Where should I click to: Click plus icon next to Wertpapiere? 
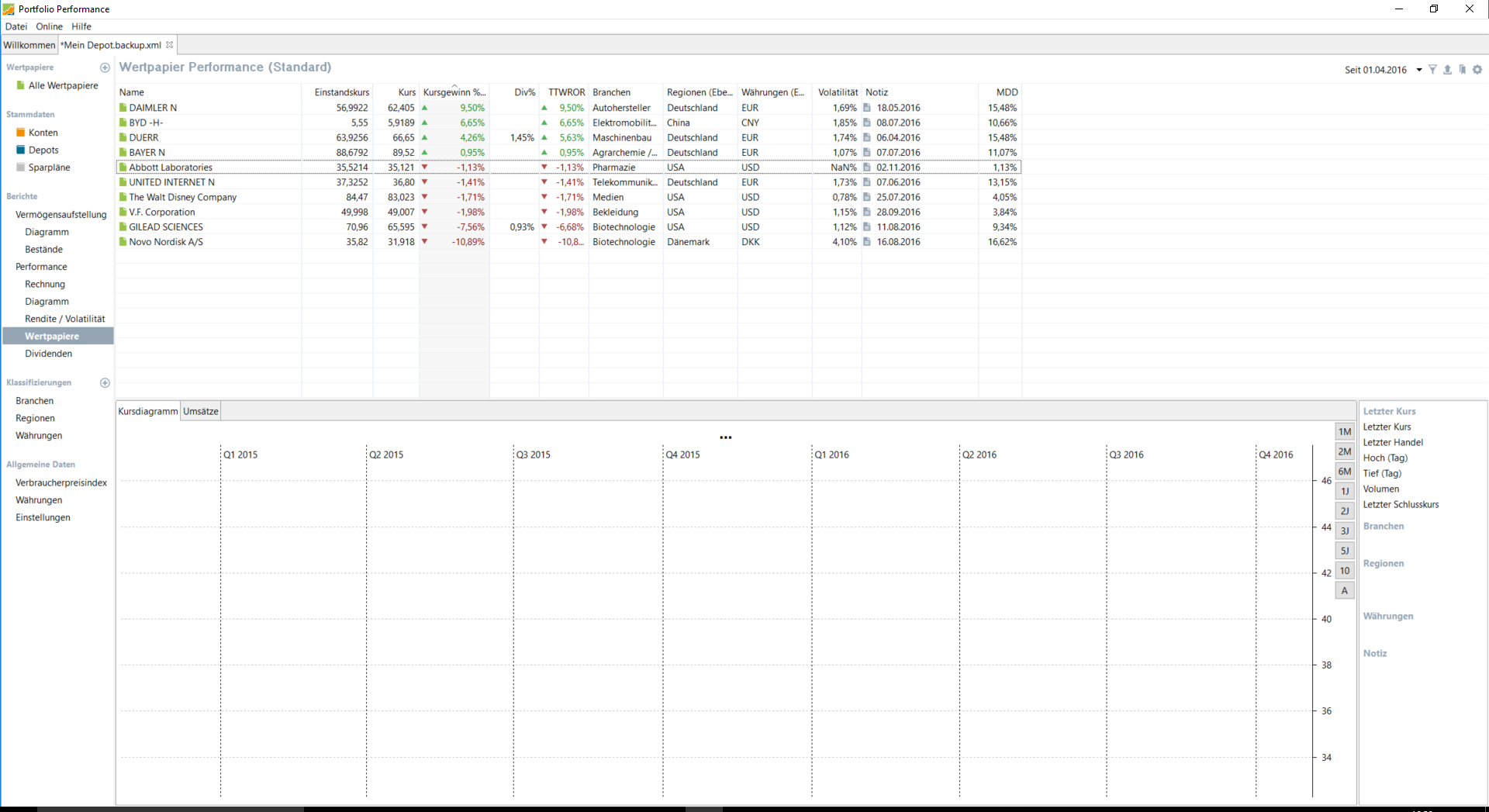tap(105, 67)
